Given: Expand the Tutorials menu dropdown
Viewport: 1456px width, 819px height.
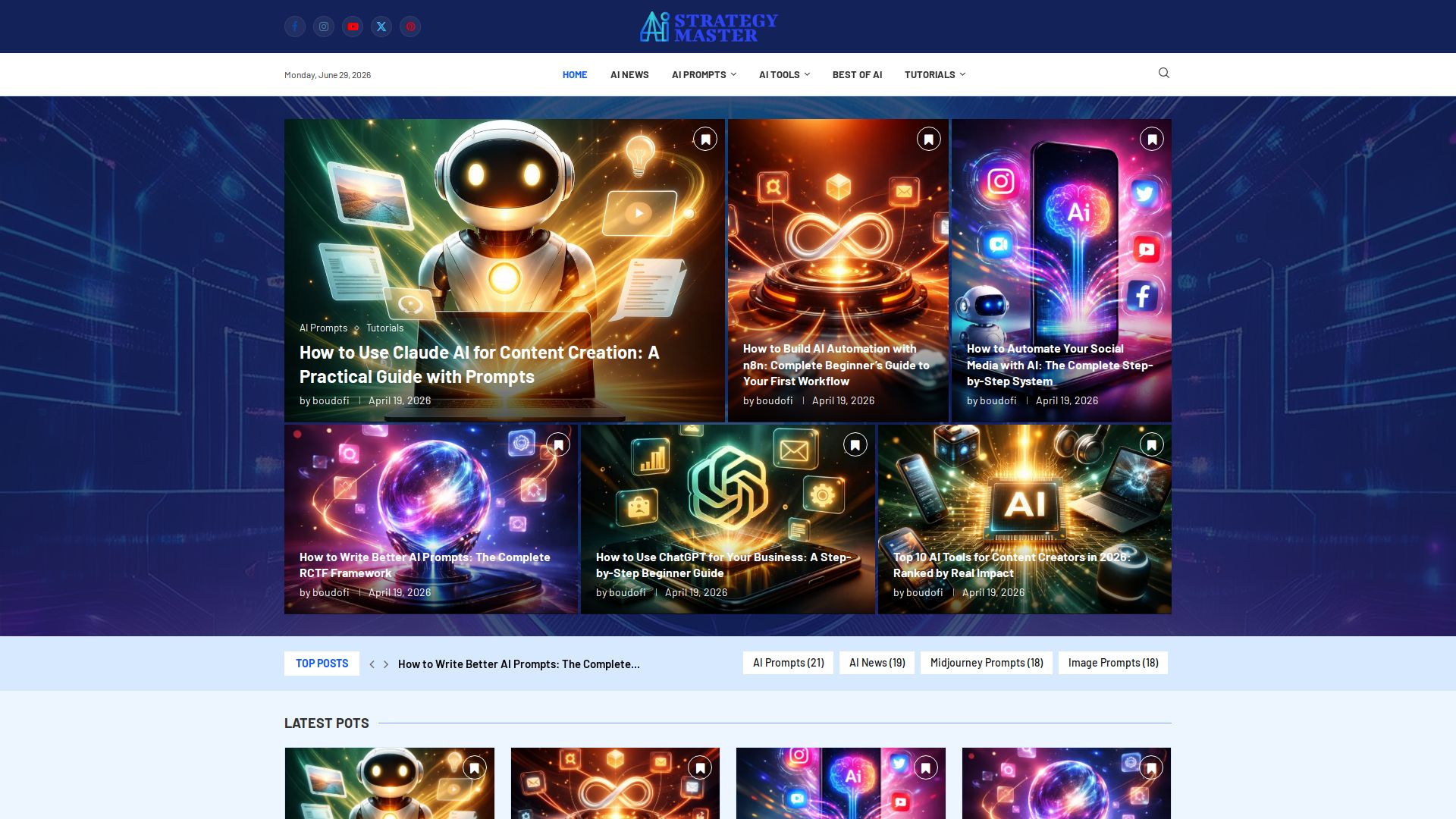Looking at the screenshot, I should pyautogui.click(x=934, y=74).
